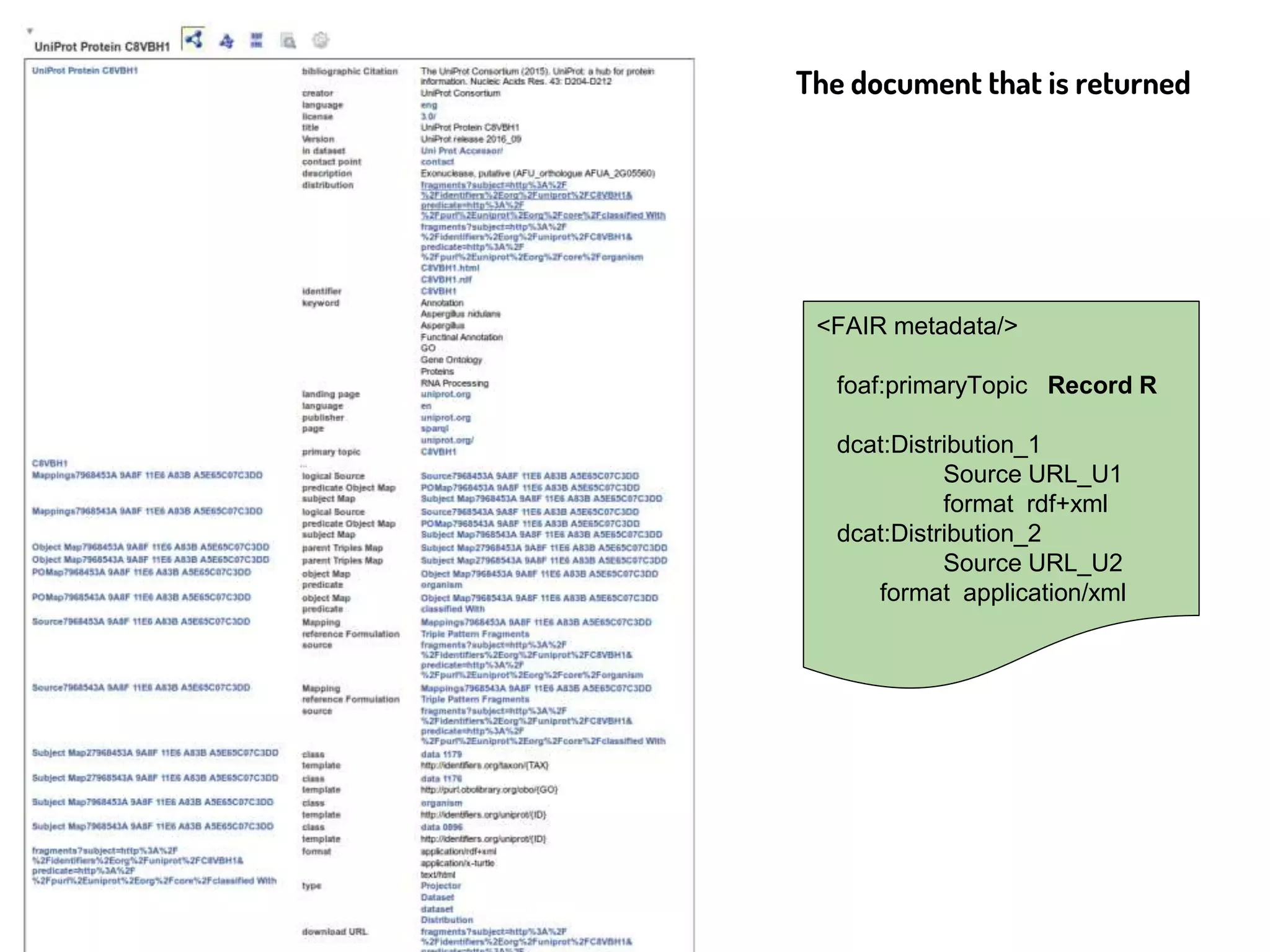Switch to the table grid view icon

pyautogui.click(x=256, y=40)
